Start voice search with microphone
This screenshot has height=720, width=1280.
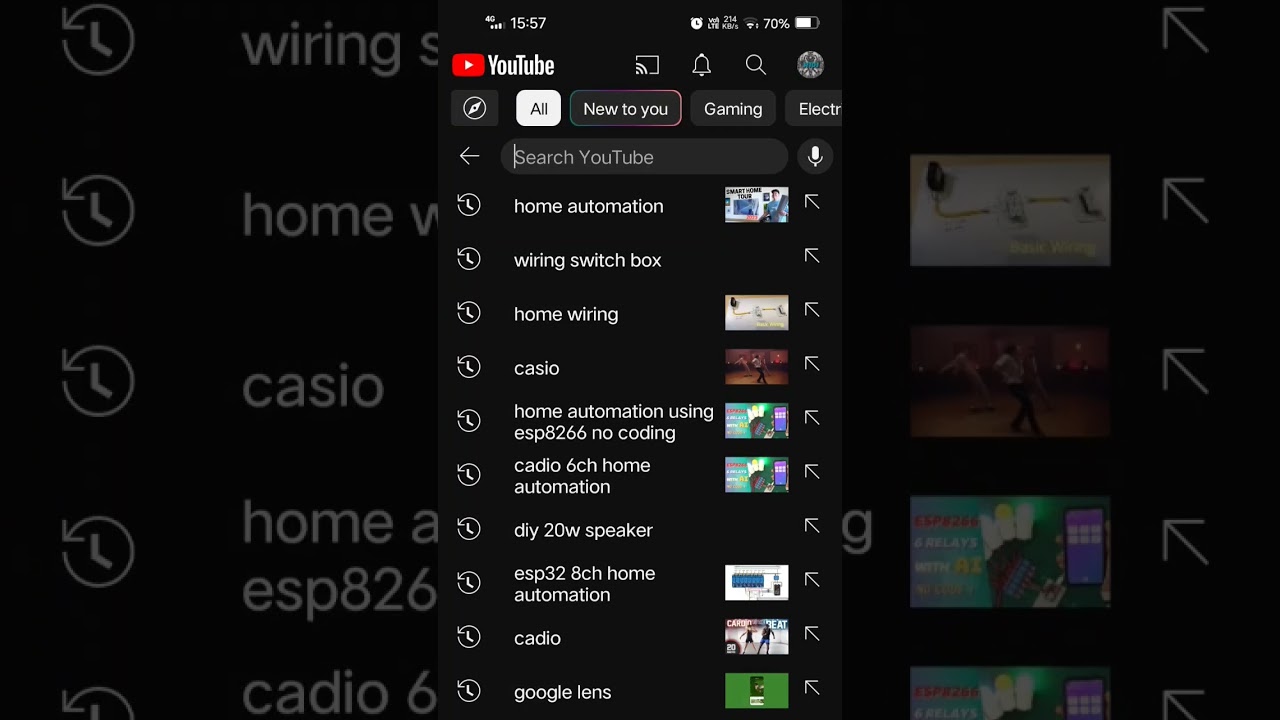click(x=815, y=157)
